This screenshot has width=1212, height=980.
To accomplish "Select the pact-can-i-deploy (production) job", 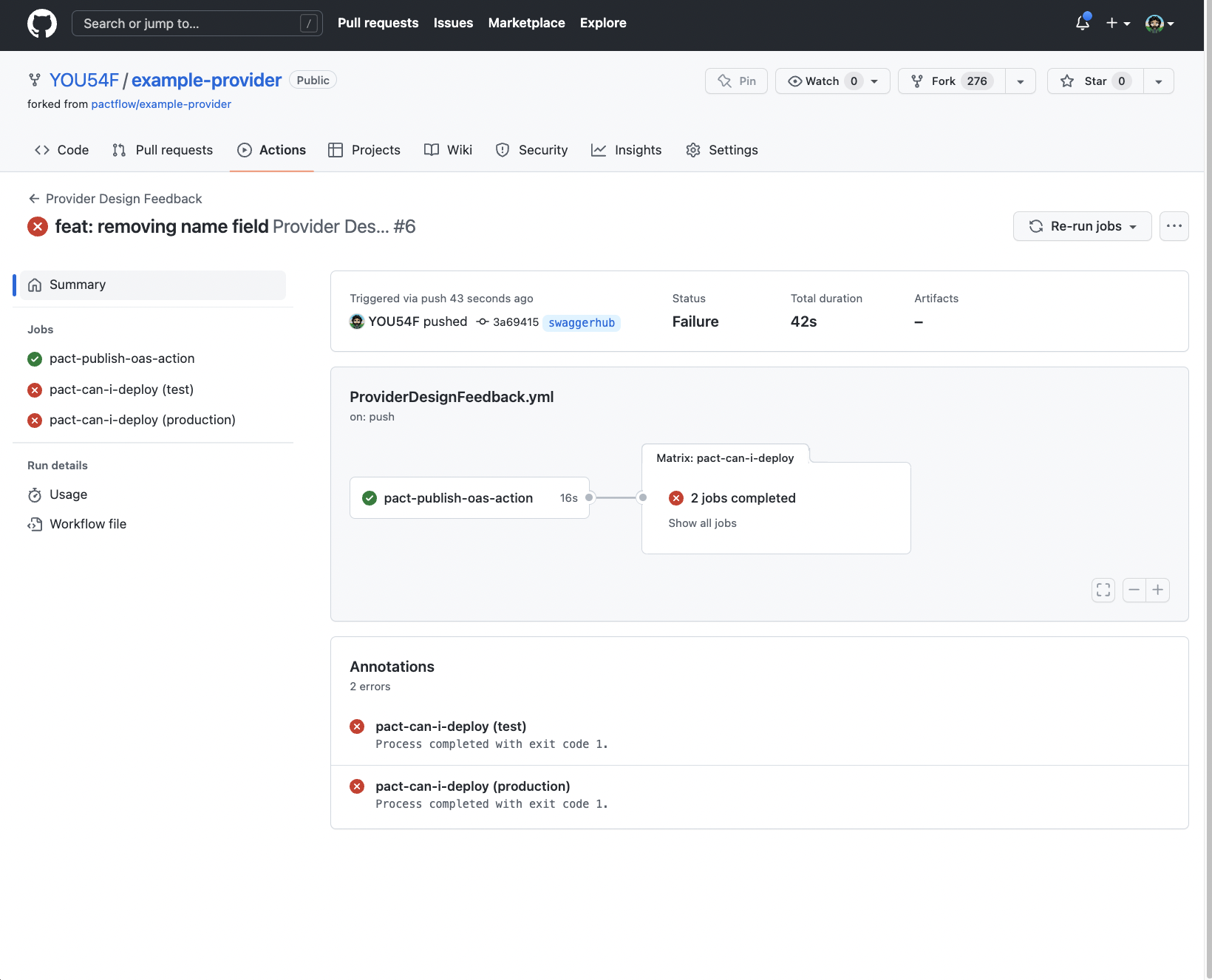I will [142, 420].
